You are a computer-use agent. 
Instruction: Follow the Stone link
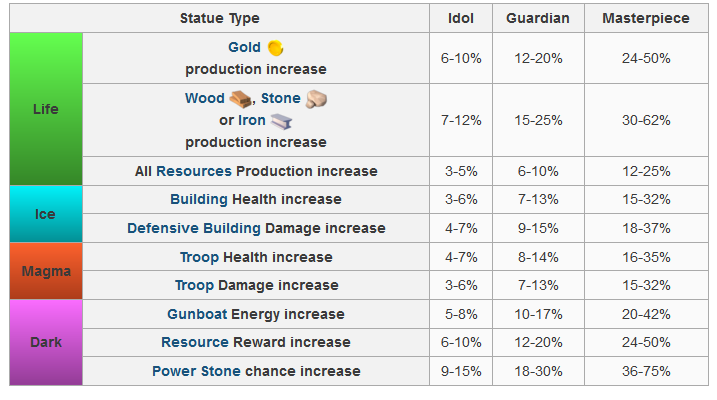click(280, 99)
